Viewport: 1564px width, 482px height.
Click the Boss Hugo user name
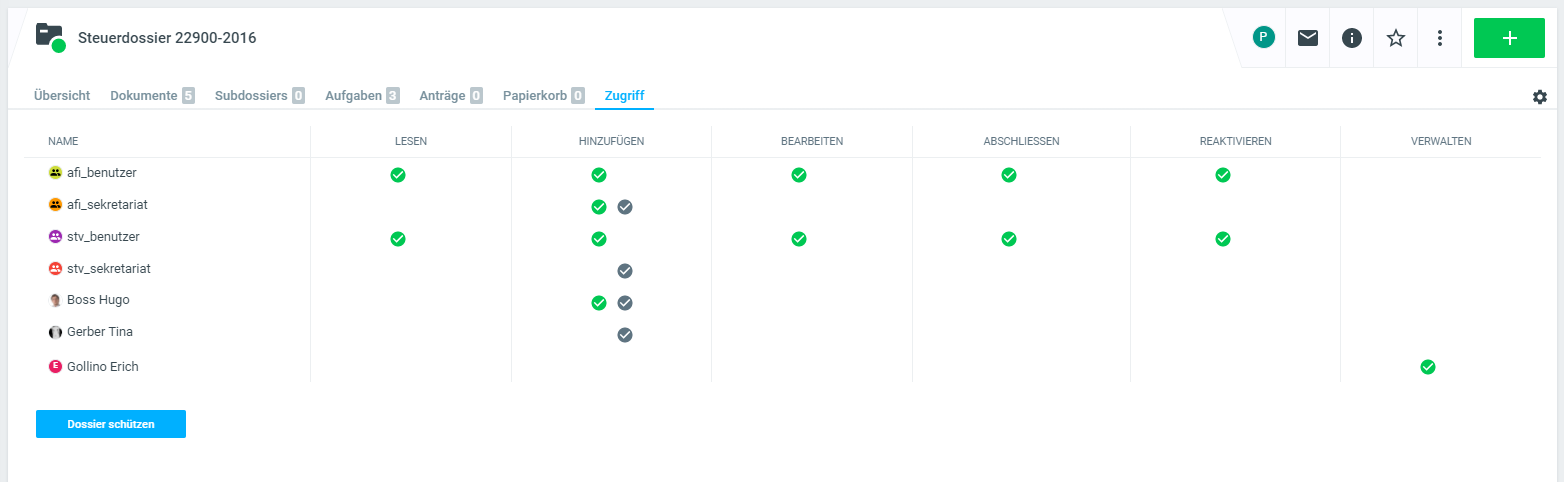coord(98,300)
